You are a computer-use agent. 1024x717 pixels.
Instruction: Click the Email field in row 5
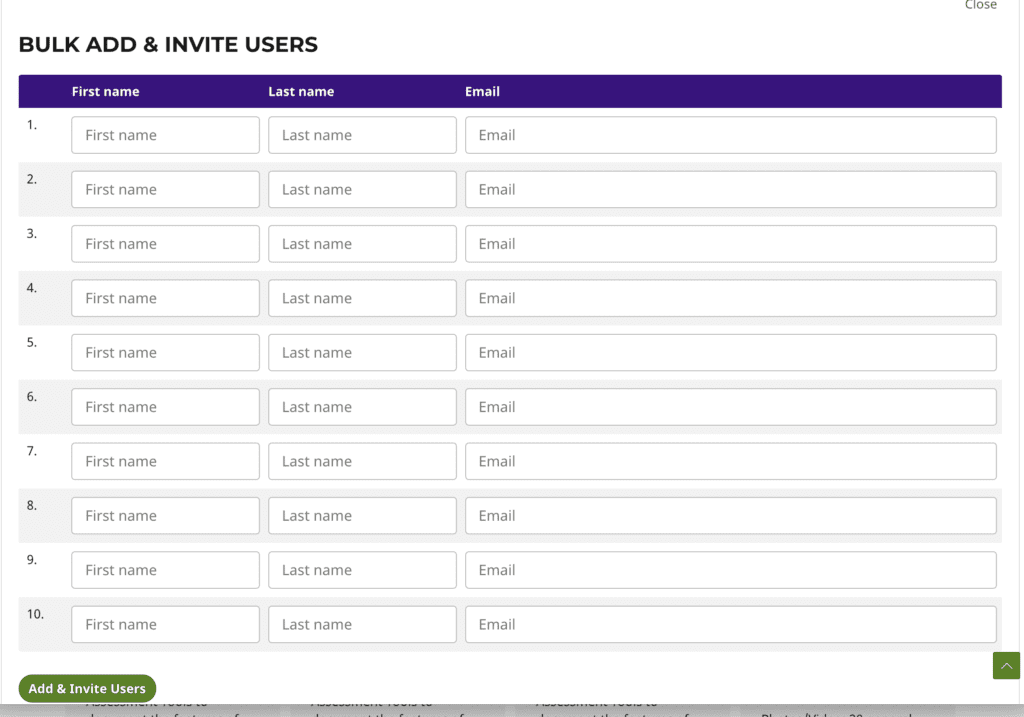pos(730,352)
